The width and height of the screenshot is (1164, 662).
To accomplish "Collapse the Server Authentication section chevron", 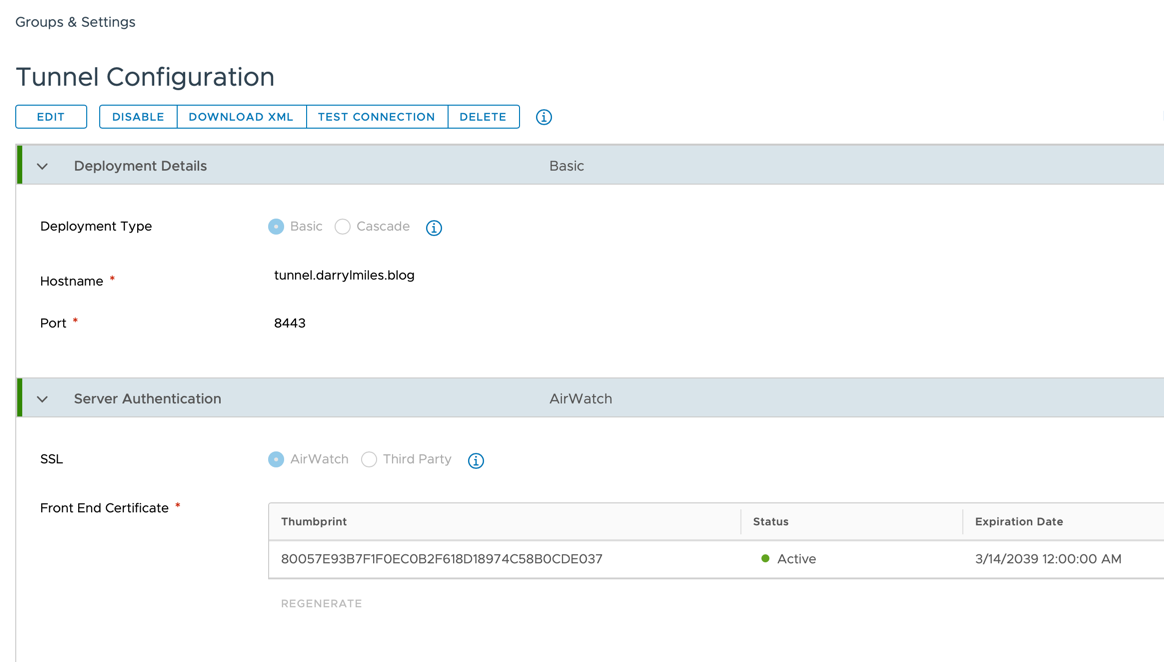I will pyautogui.click(x=42, y=399).
